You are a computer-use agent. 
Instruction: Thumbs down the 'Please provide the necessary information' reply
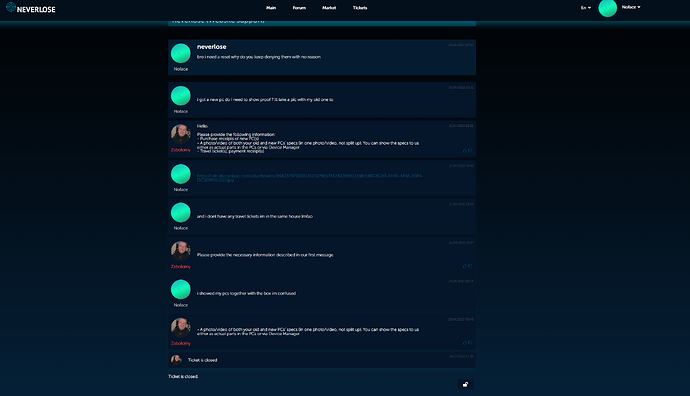coord(470,266)
